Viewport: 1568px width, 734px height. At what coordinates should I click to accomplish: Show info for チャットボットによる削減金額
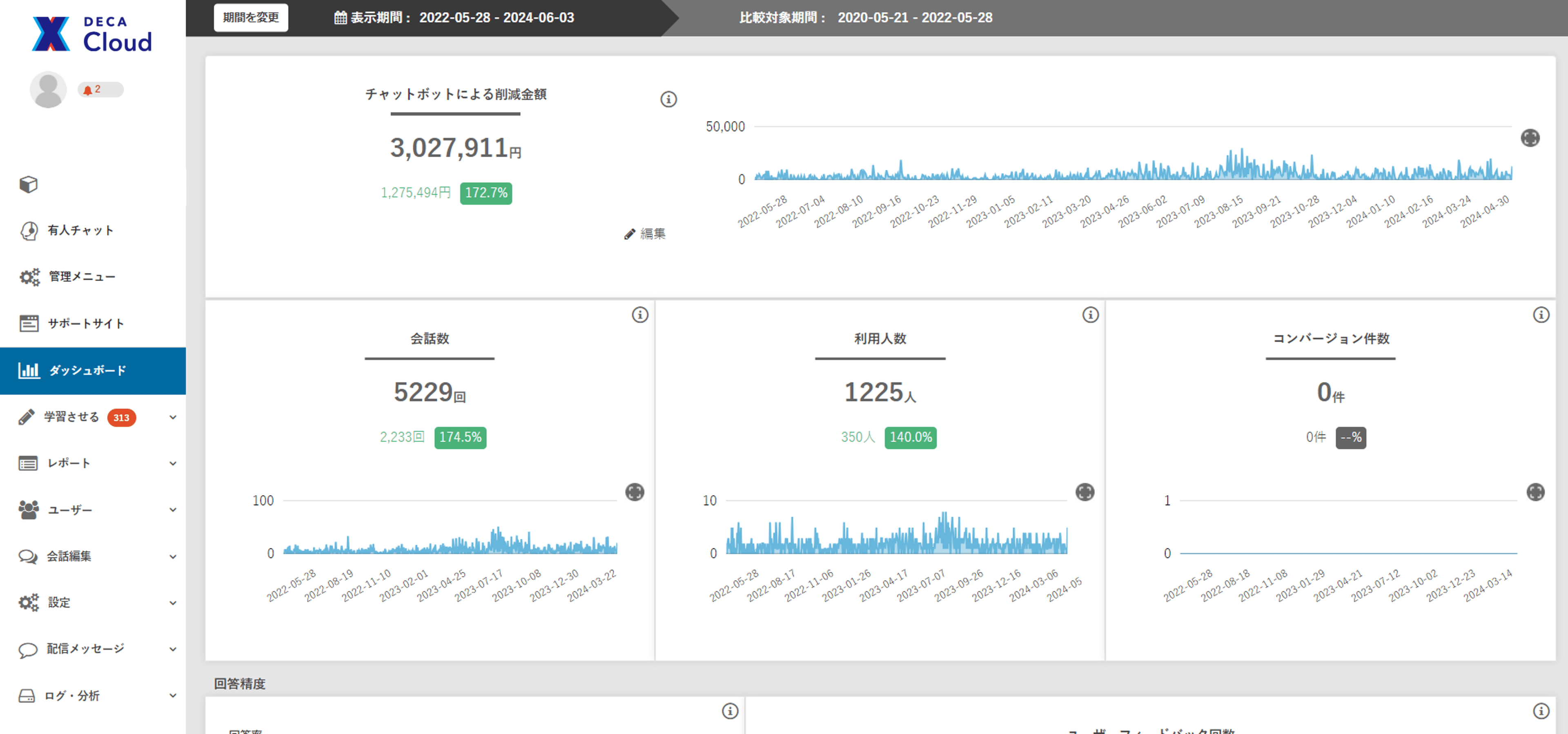668,99
